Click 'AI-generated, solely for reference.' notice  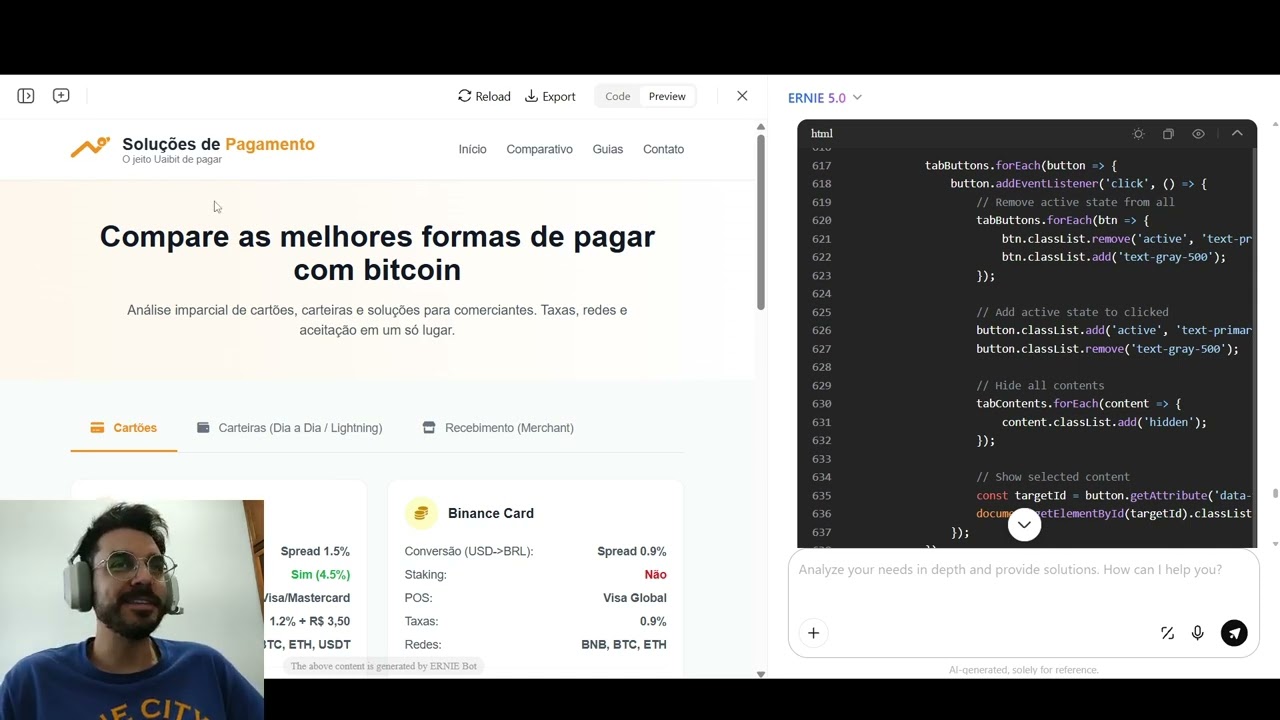1023,670
